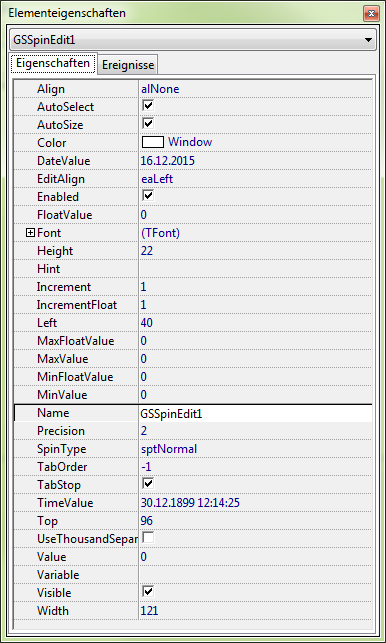Select the Width property label

[x=53, y=611]
